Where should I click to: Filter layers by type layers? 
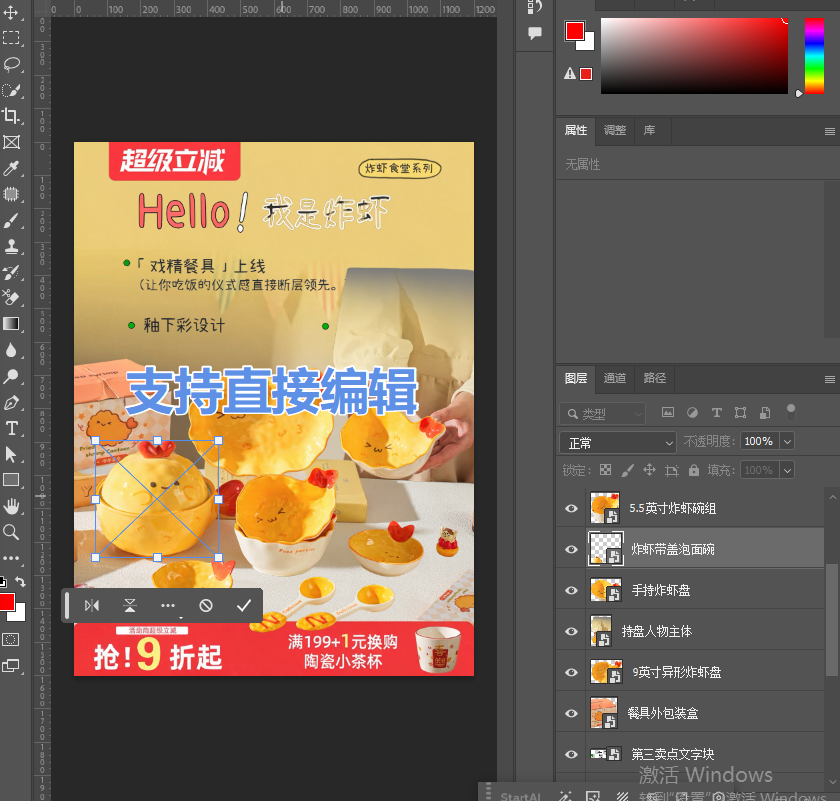click(x=716, y=412)
